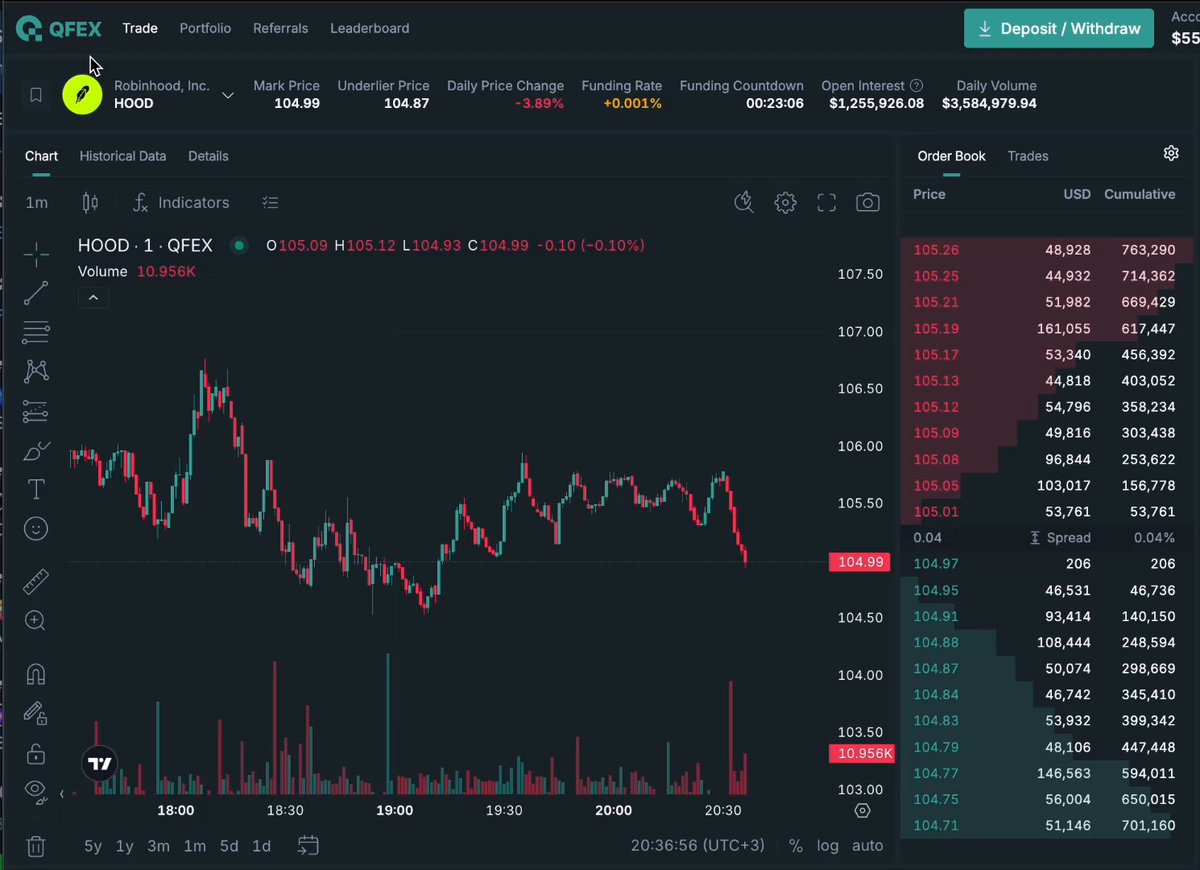The image size is (1200, 870).
Task: Take a chart snapshot with camera icon
Action: tap(868, 203)
